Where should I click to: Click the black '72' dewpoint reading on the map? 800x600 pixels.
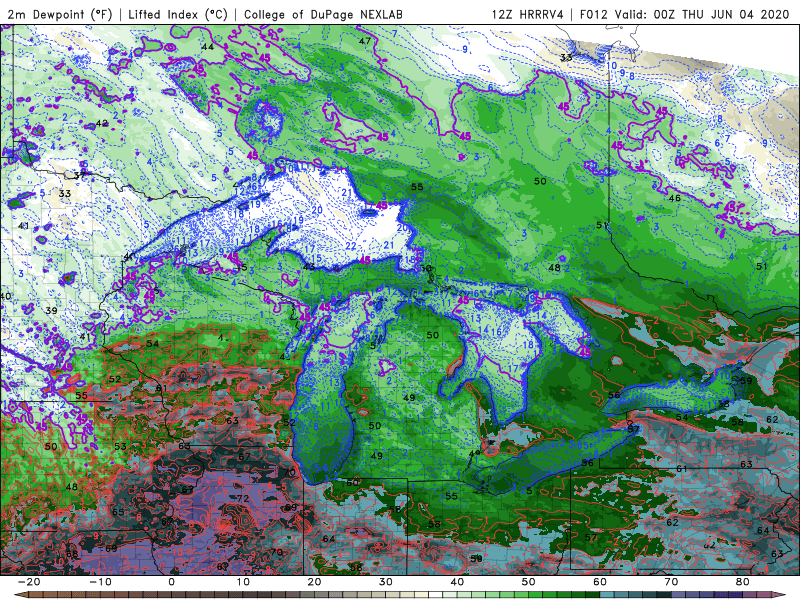coord(243,498)
